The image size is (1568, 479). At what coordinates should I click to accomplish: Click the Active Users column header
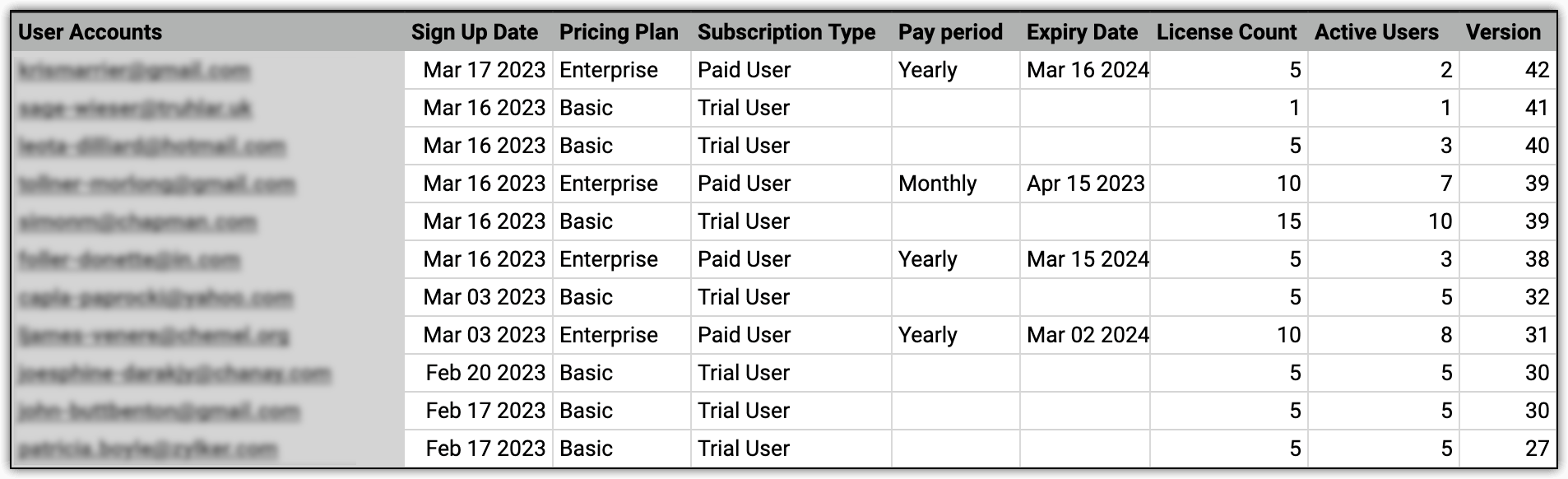click(1376, 32)
